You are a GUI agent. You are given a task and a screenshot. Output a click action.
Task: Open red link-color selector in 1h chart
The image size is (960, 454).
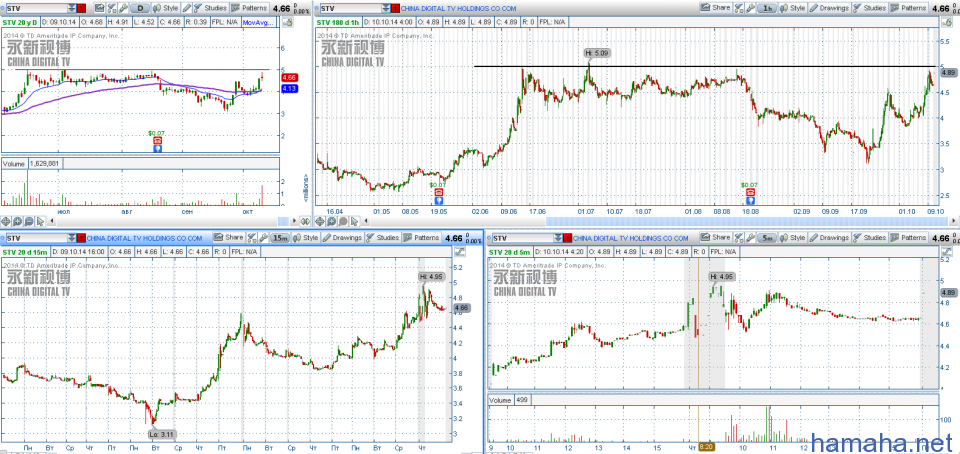click(x=394, y=8)
